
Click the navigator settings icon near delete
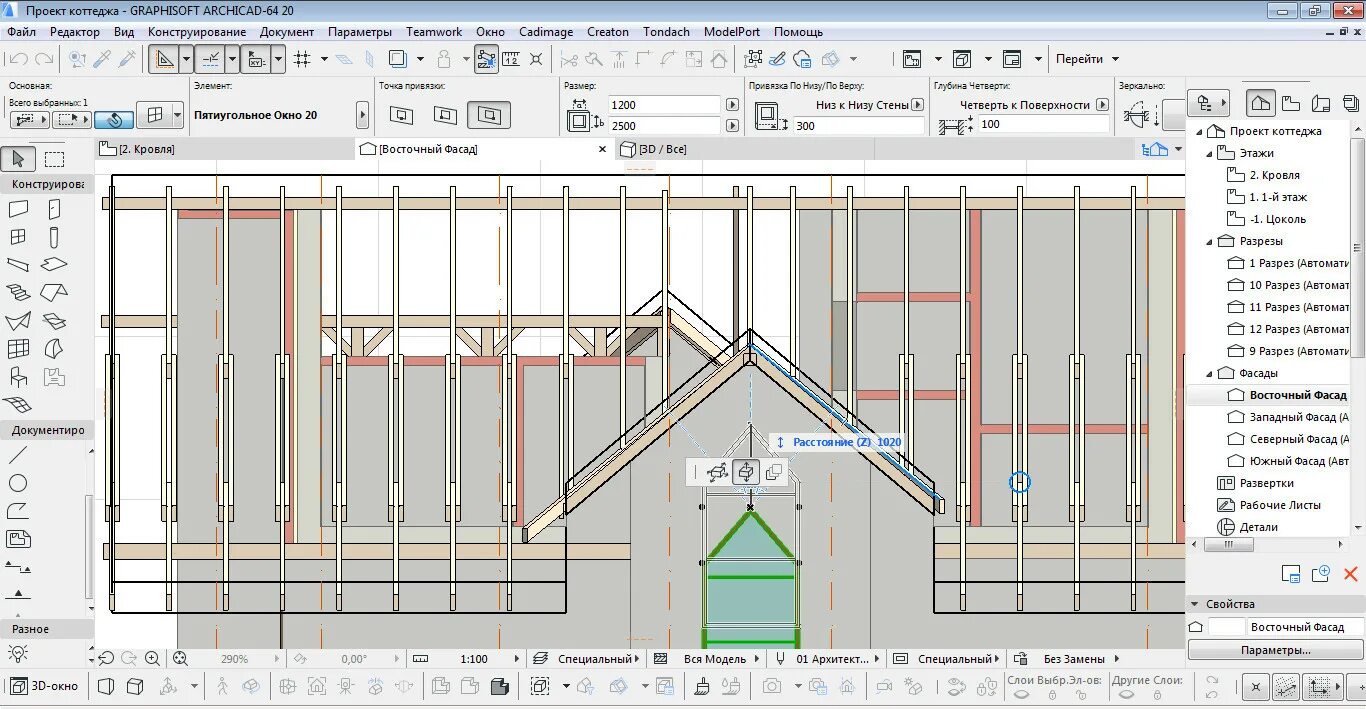(1291, 574)
